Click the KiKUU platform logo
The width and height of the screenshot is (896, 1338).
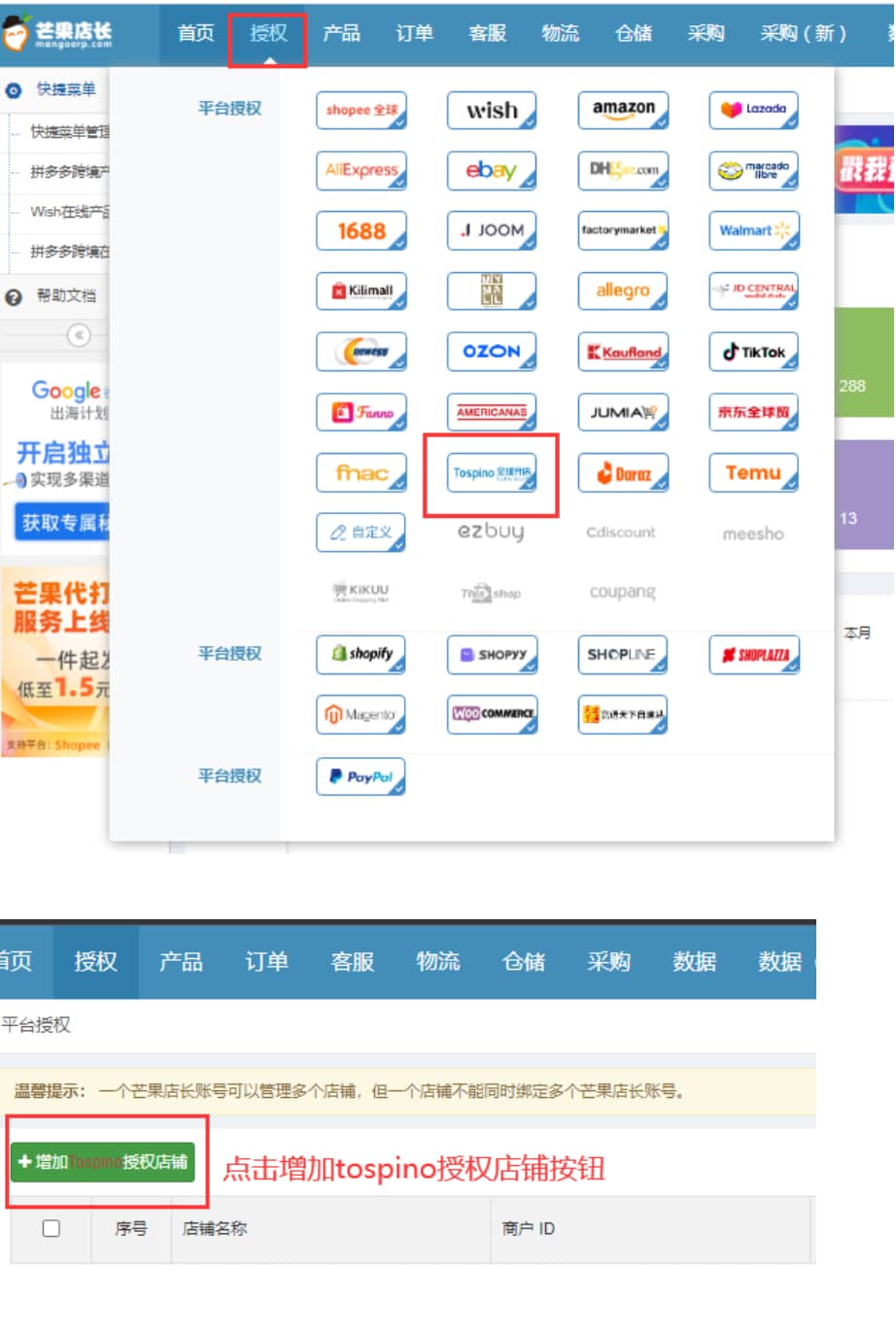coord(361,592)
